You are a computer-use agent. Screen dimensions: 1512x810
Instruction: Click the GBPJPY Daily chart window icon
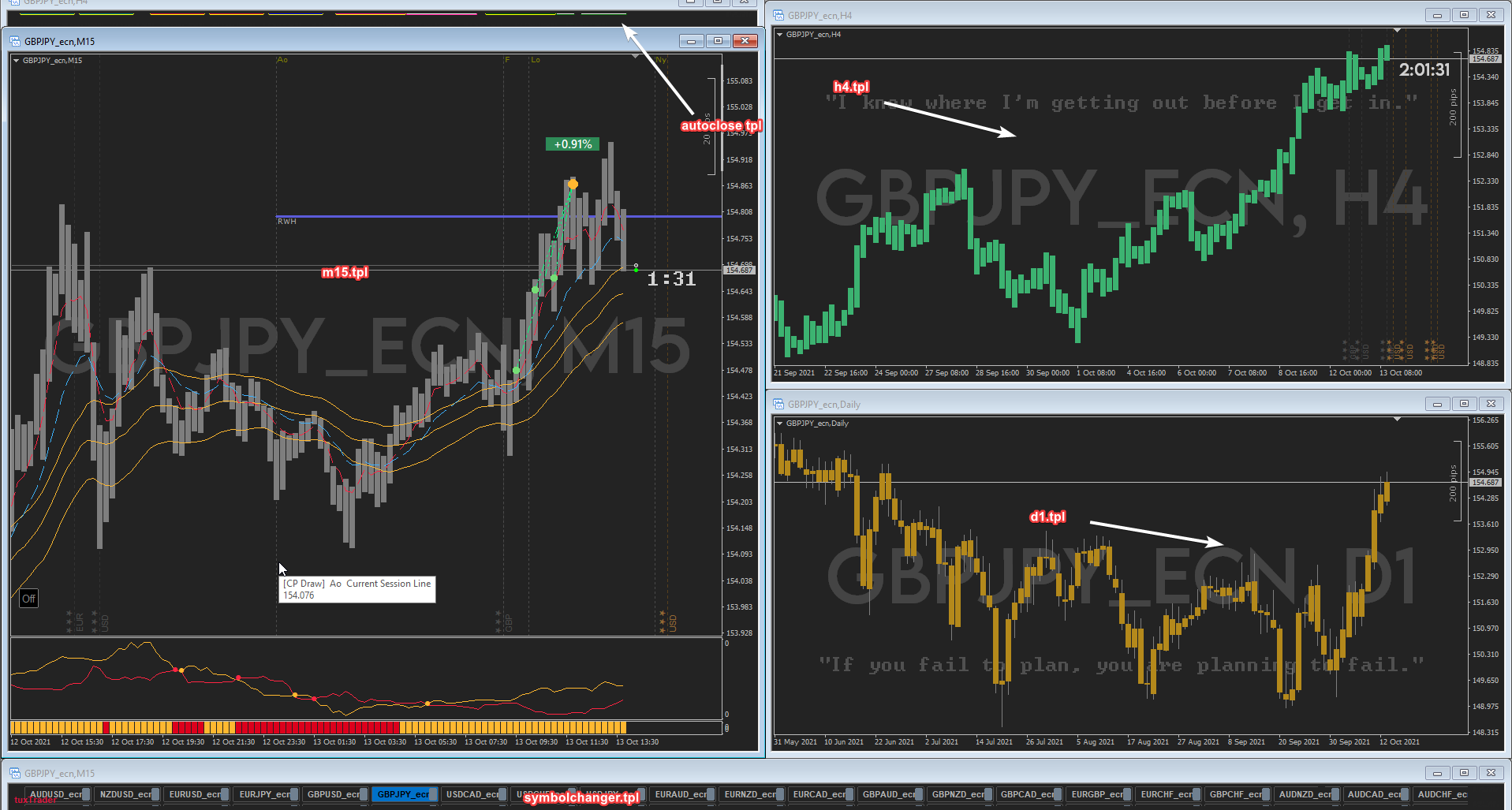coord(778,404)
